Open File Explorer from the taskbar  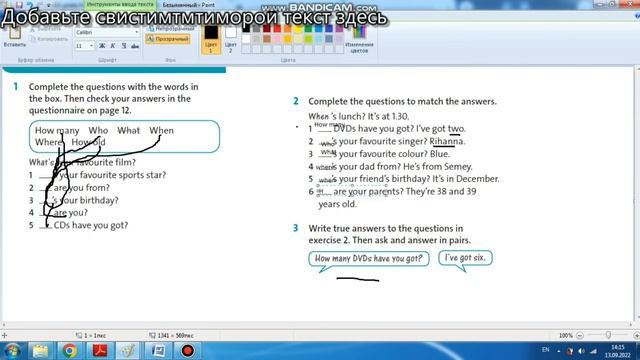(x=40, y=351)
